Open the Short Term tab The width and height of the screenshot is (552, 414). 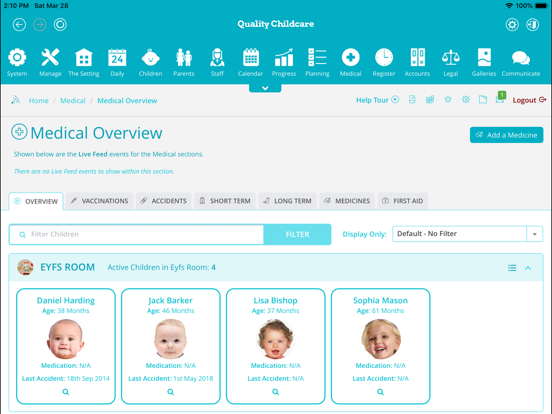(x=225, y=201)
